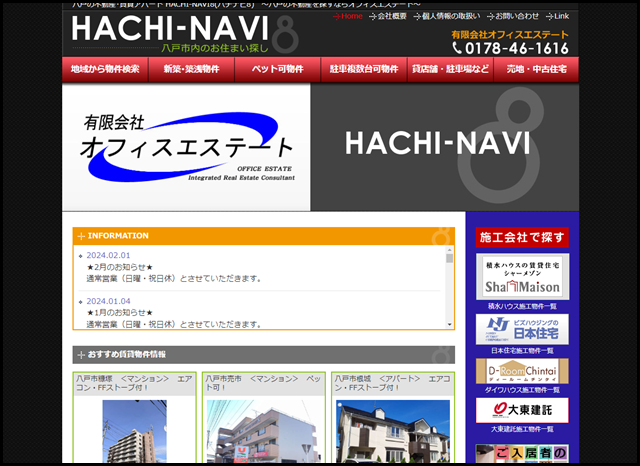The width and height of the screenshot is (640, 466).
Task: Open the 個人情報の取扱い link
Action: click(447, 16)
